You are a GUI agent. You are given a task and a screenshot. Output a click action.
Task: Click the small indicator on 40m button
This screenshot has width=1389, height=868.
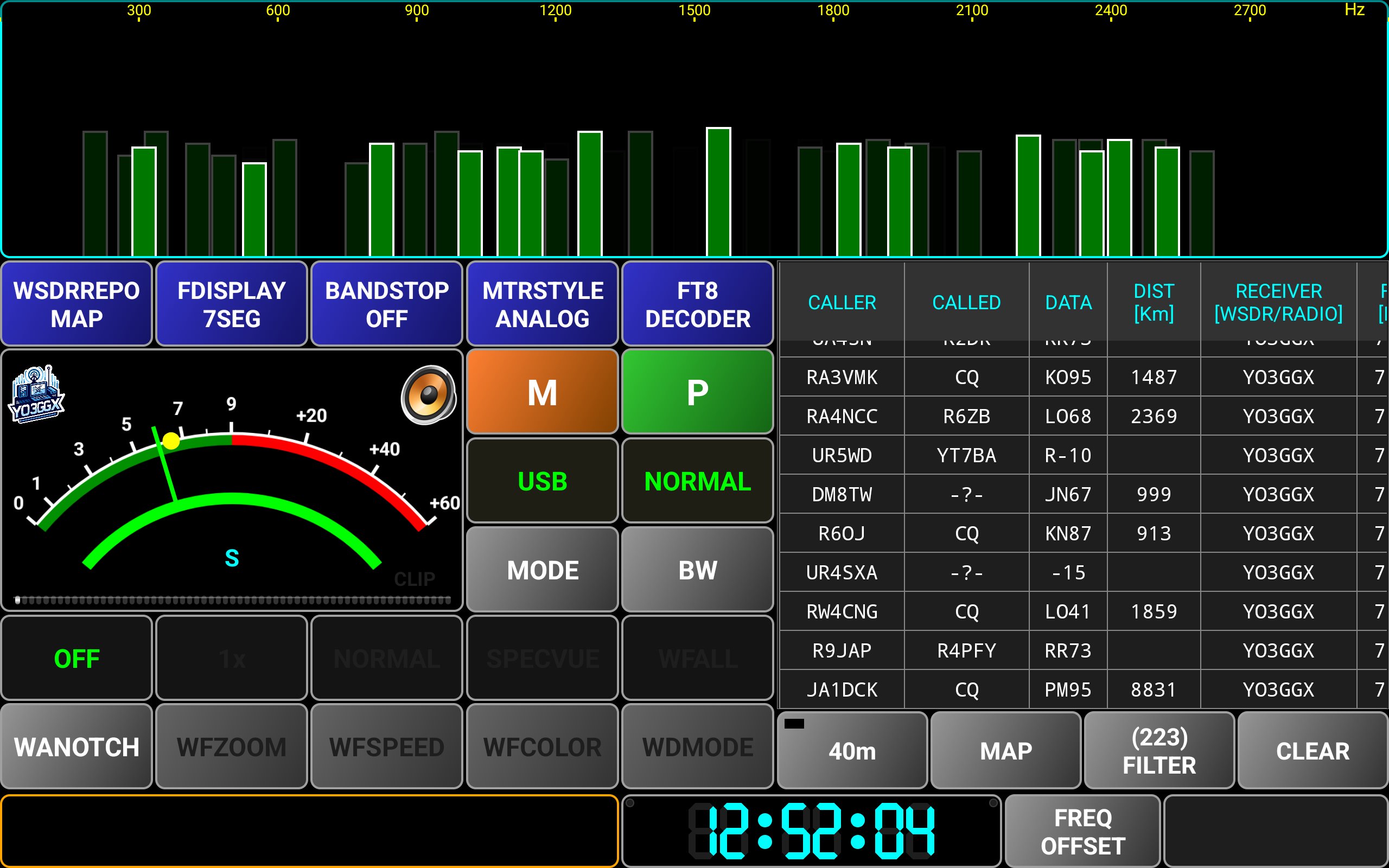(x=794, y=723)
